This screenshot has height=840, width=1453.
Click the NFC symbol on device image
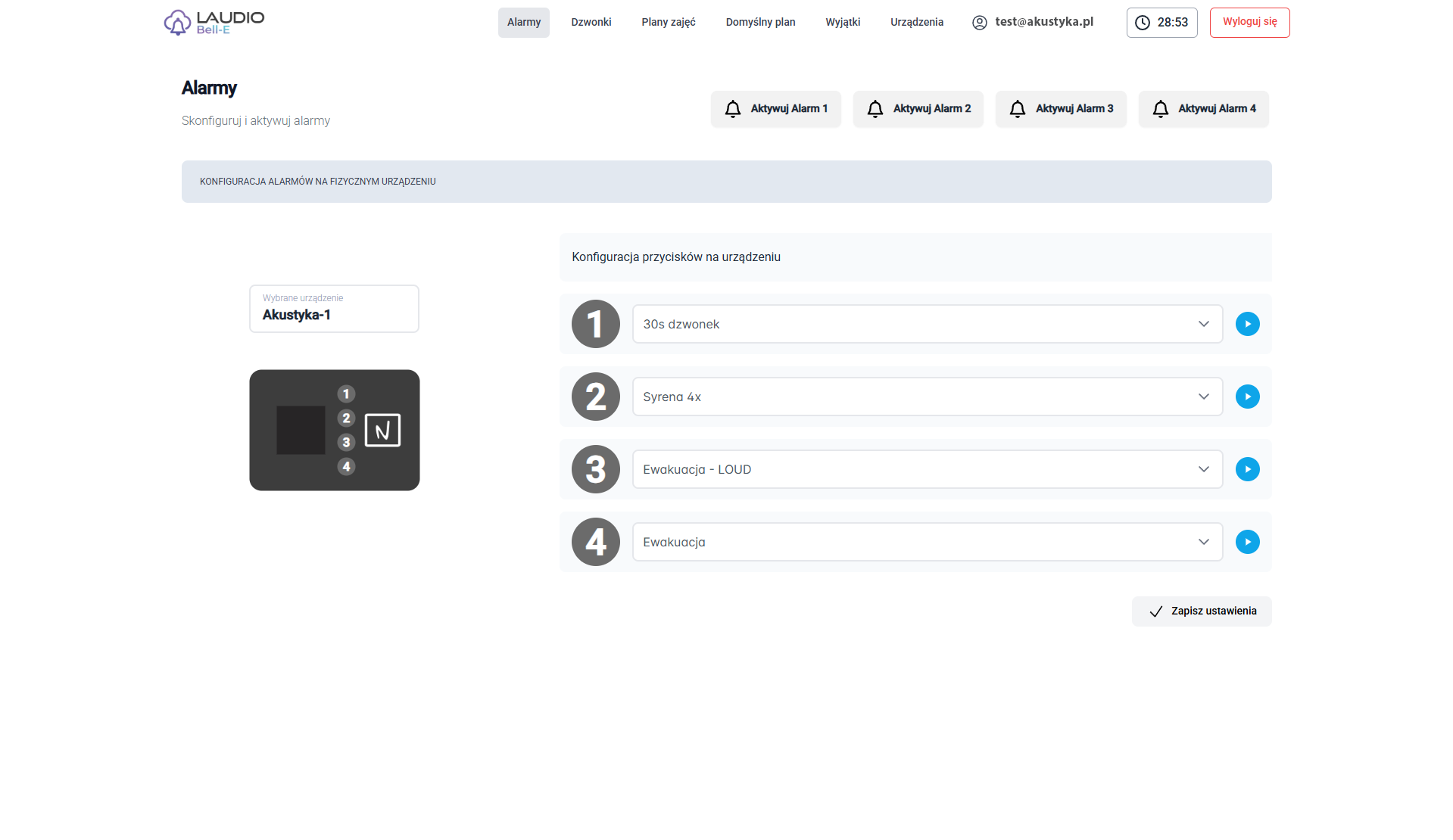point(382,431)
